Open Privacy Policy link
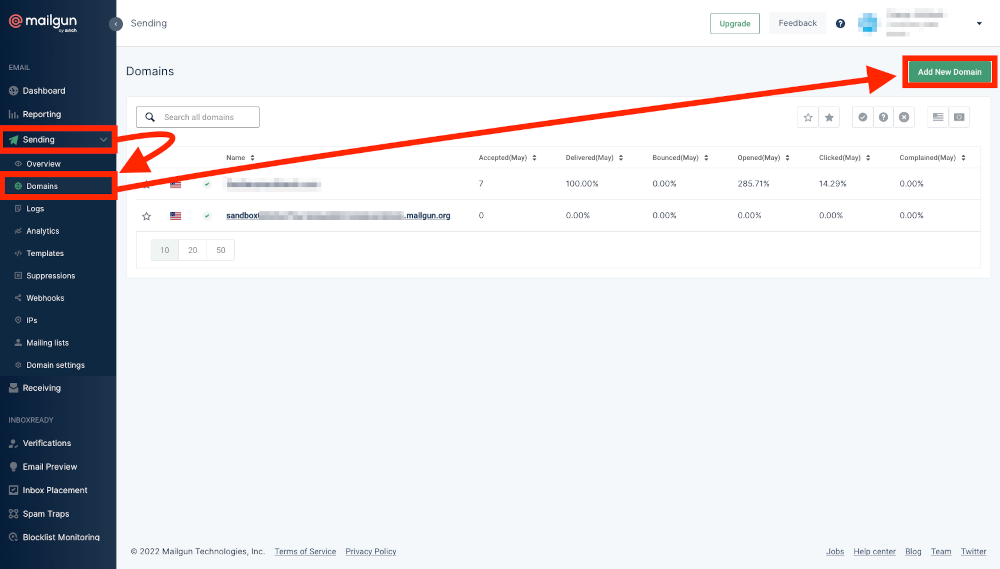 (371, 552)
